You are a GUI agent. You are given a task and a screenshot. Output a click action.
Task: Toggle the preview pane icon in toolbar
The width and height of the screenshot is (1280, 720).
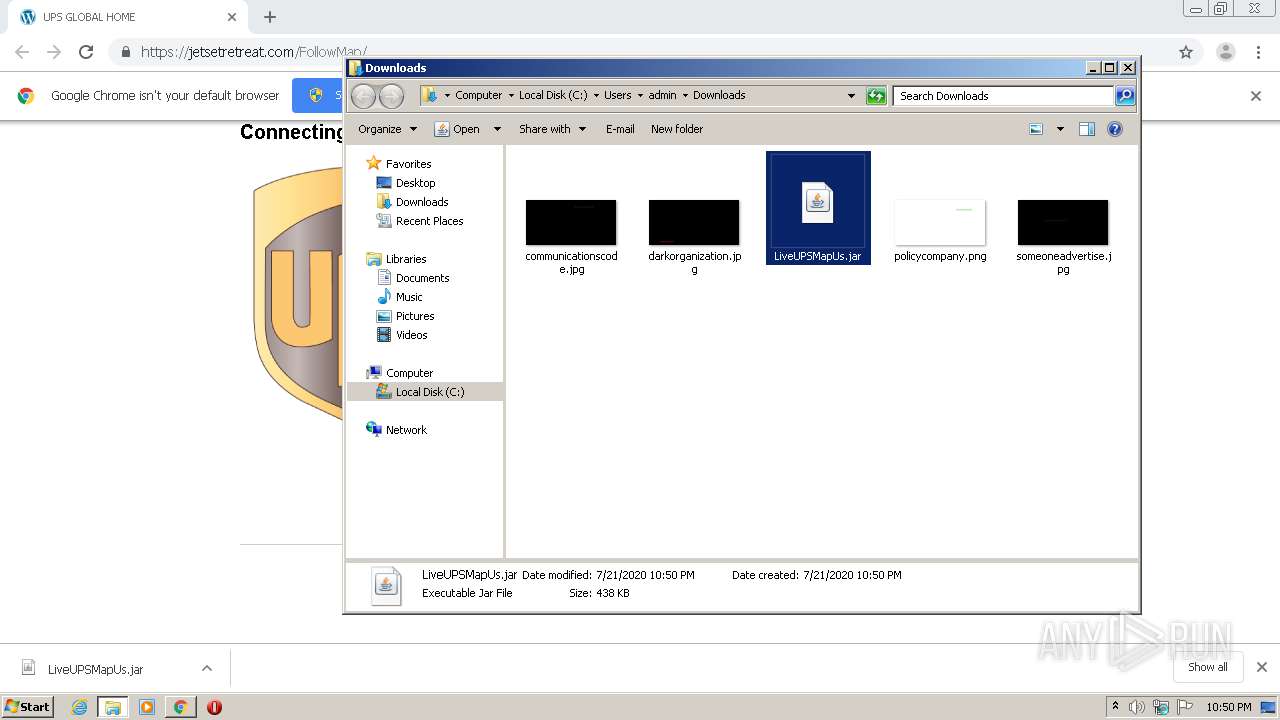point(1087,129)
